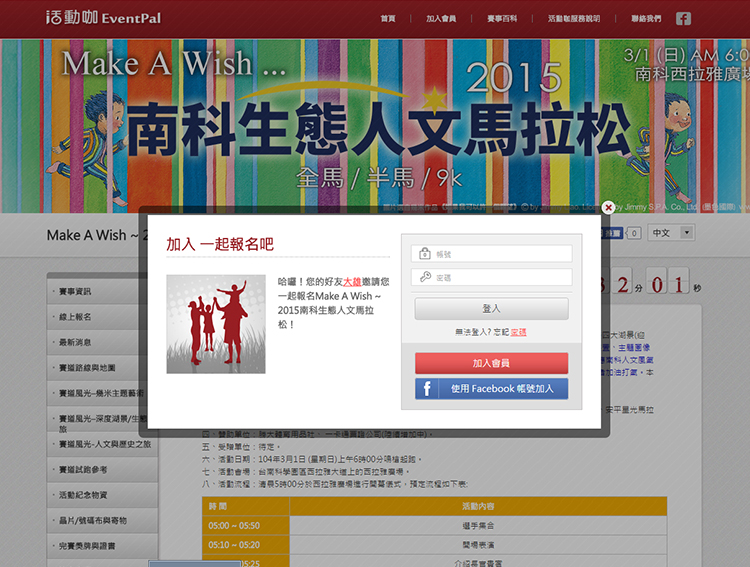Open 聯絡我們 in the top navigation
750x567 pixels.
646,19
